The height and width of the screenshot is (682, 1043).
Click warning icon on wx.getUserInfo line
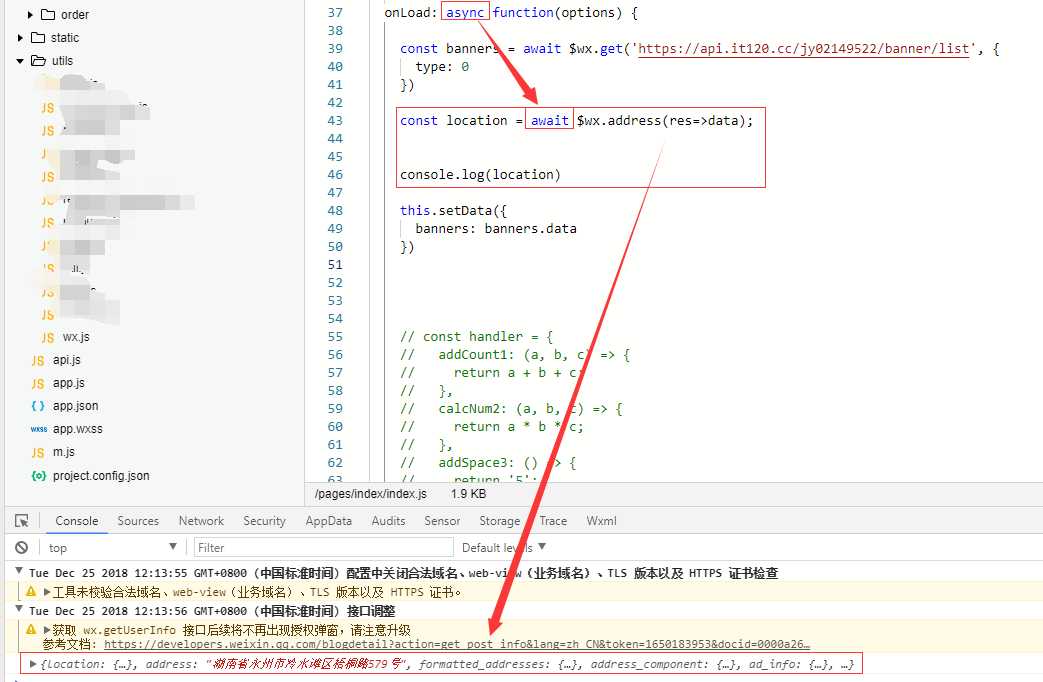pos(31,629)
